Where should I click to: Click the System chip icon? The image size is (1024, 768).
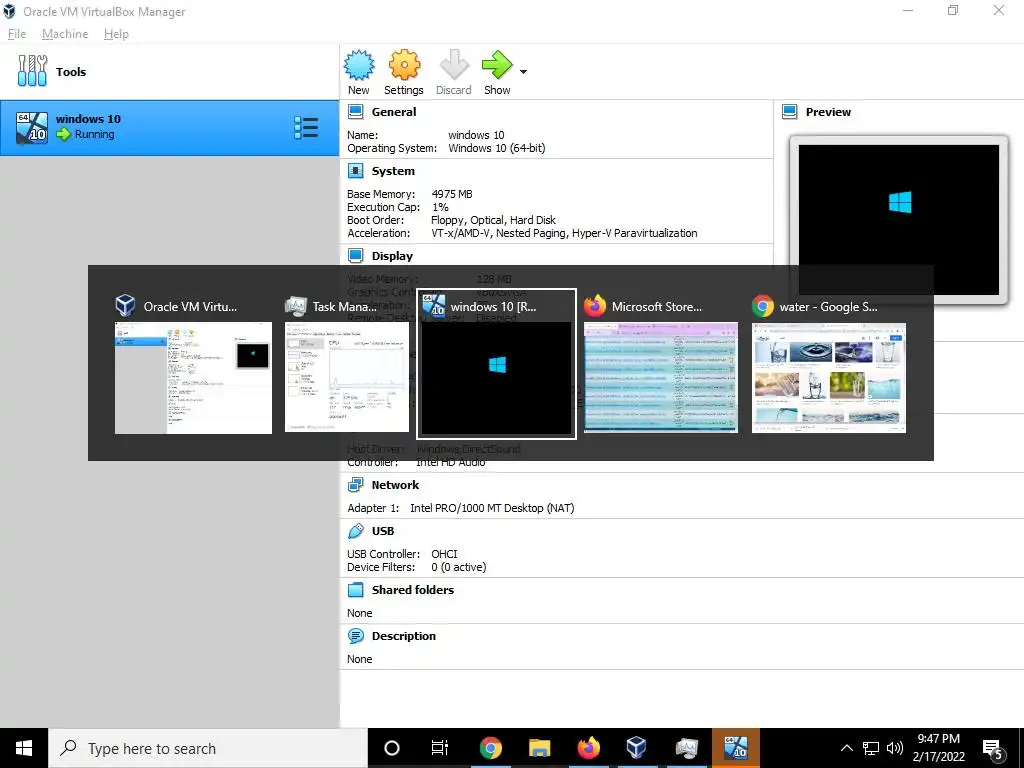[356, 171]
